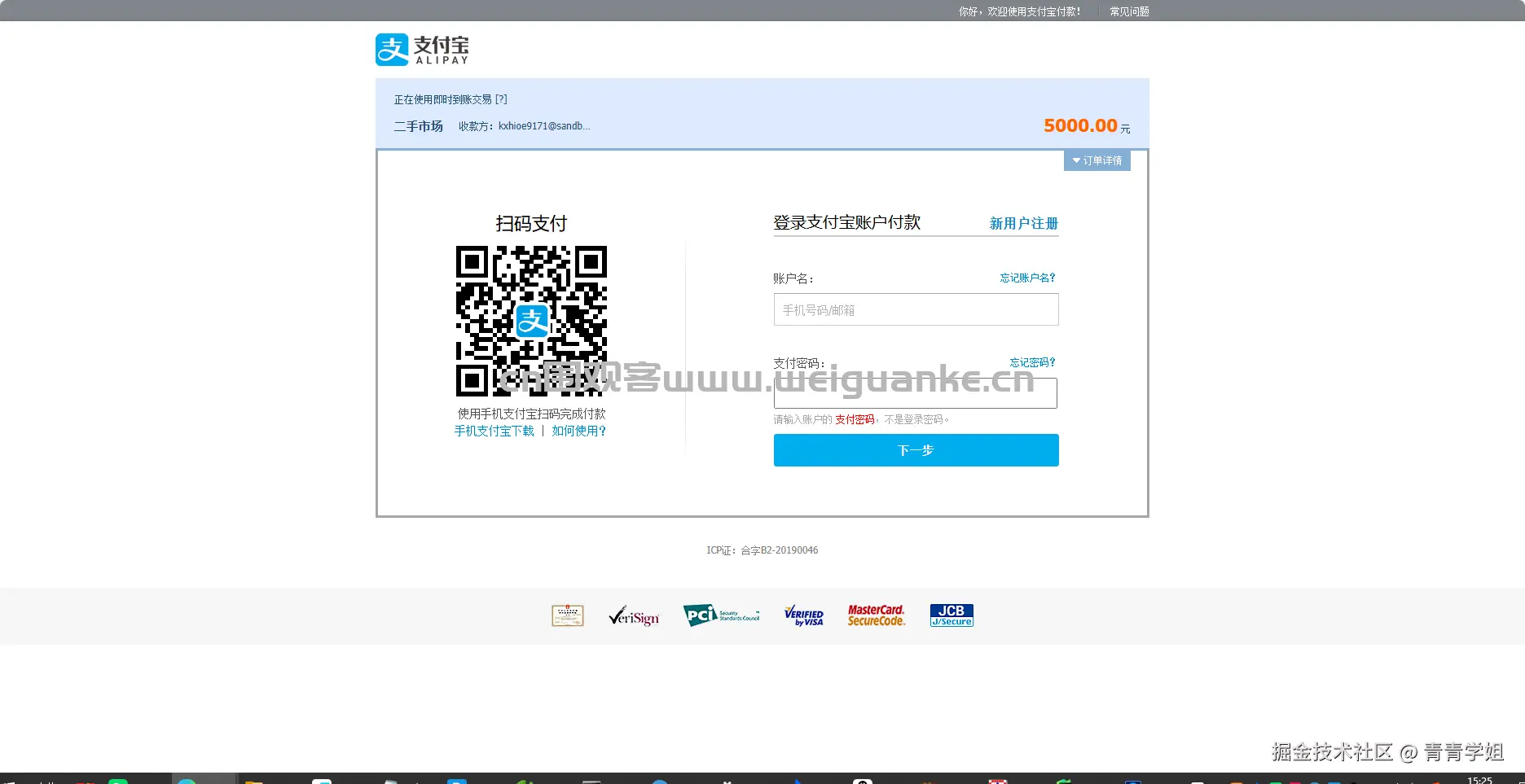Click the 登录支付宝账户付款 heading
1525x784 pixels.
tap(846, 222)
